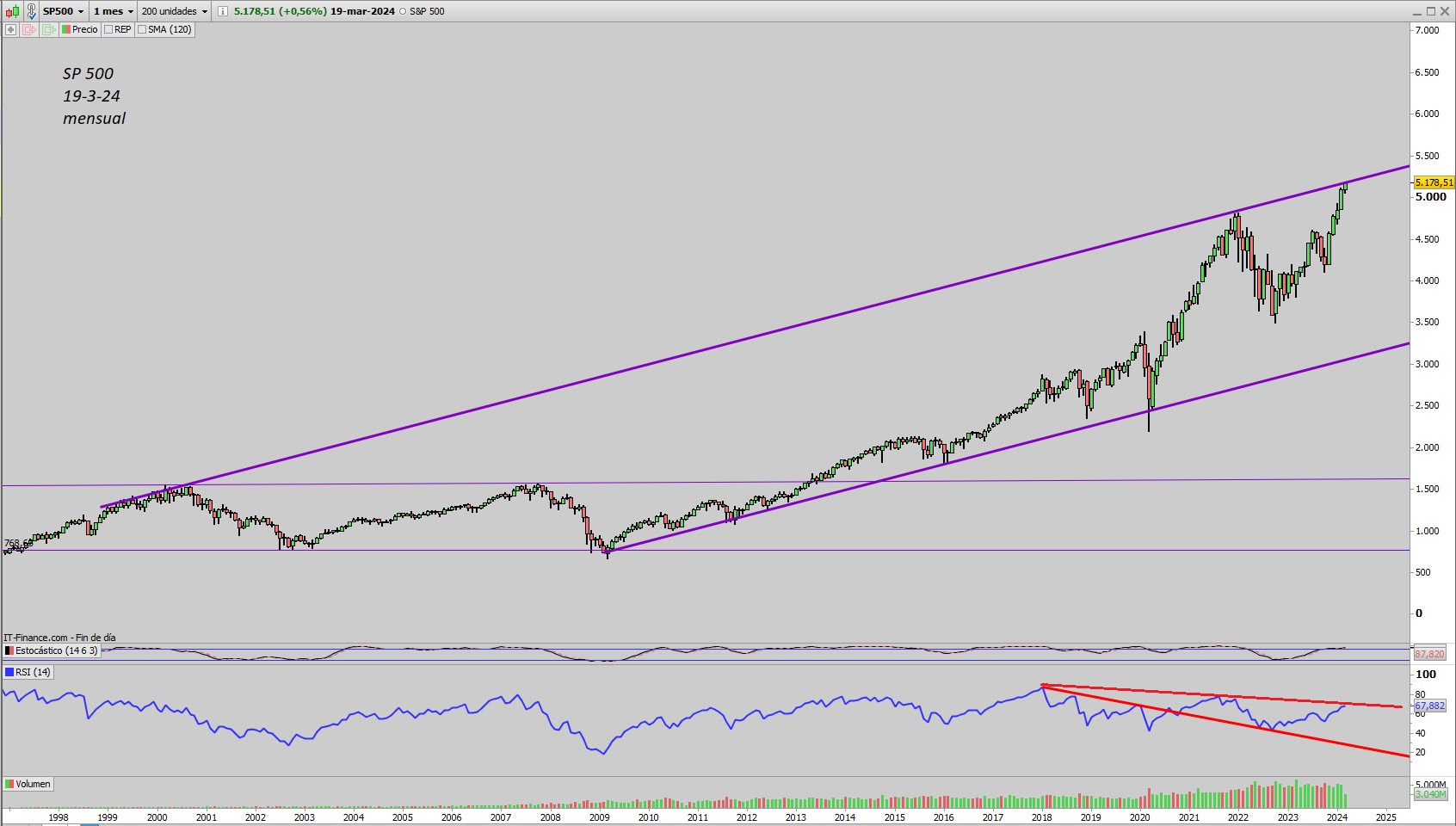Screen dimensions: 1456x826
Task: Click the 1998 year label on time axis
Action: coord(59,817)
